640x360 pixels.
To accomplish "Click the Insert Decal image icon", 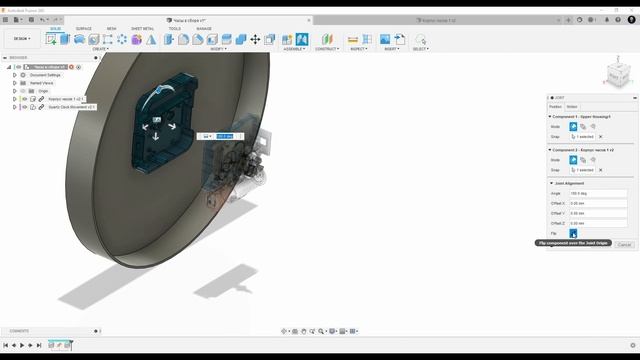I will (x=385, y=39).
